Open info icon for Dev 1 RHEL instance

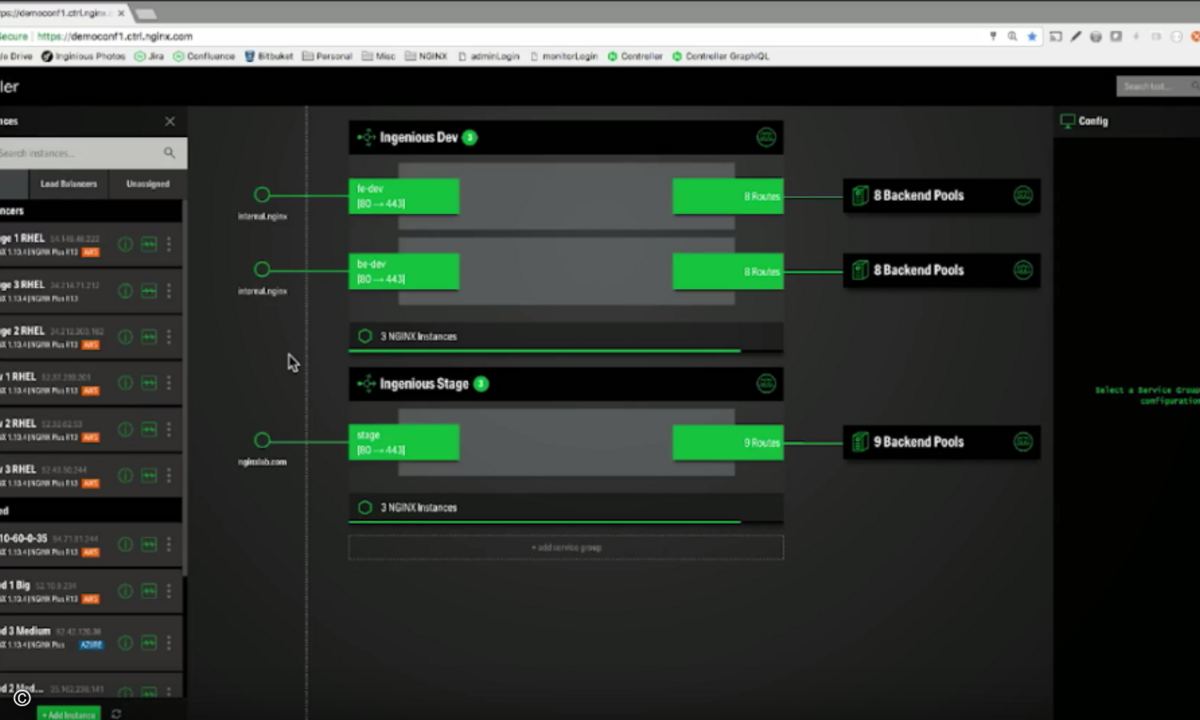coord(126,383)
